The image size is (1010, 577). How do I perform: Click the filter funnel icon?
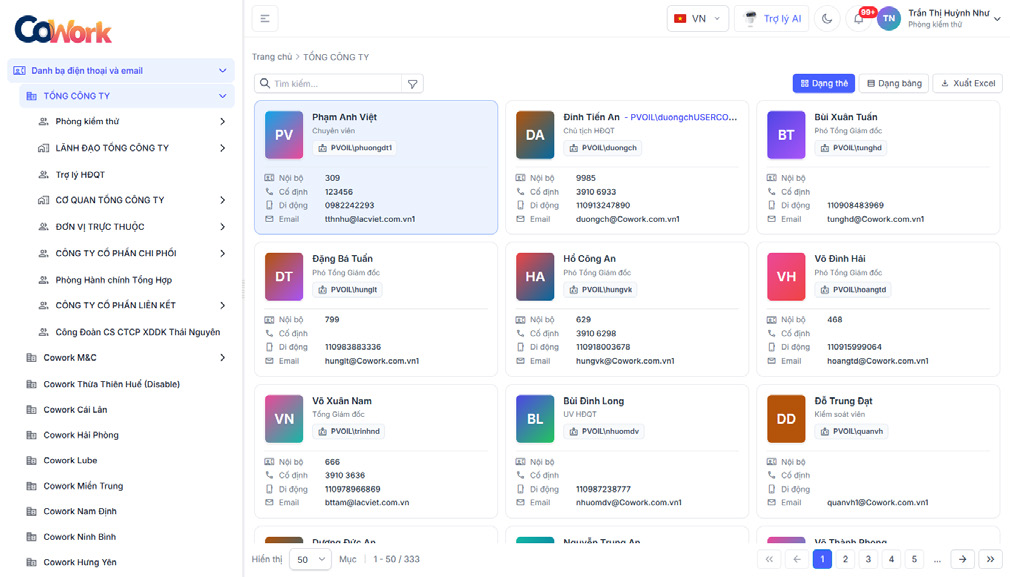click(x=412, y=84)
